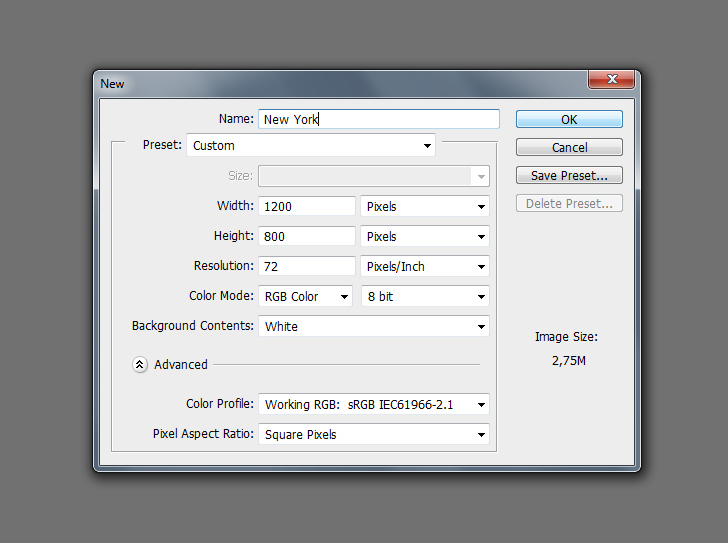
Task: Click the disabled Size dropdown
Action: [x=373, y=176]
